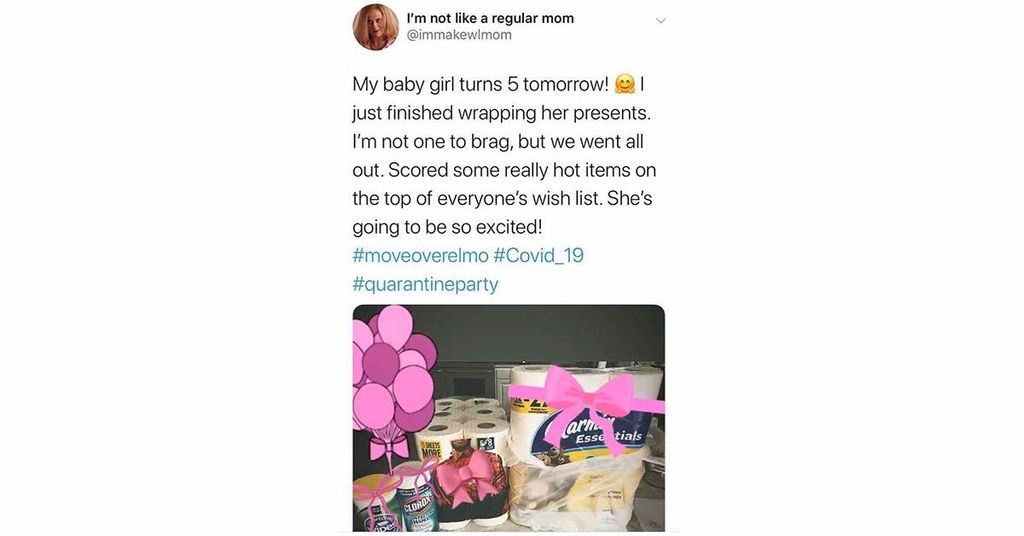Image resolution: width=1024 pixels, height=536 pixels.
Task: Visit the @immakewlmom handle
Action: click(459, 35)
